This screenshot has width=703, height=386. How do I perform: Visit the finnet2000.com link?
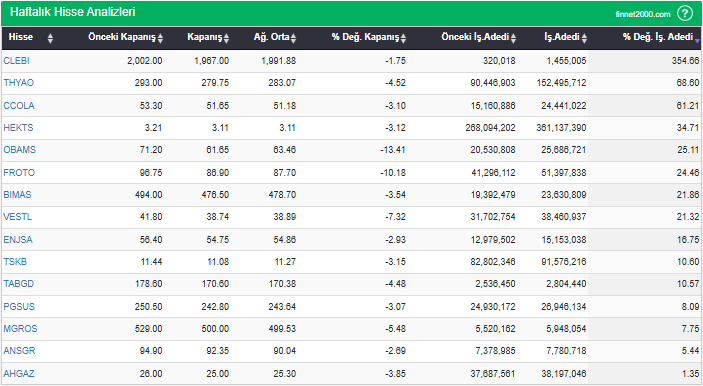pyautogui.click(x=643, y=14)
